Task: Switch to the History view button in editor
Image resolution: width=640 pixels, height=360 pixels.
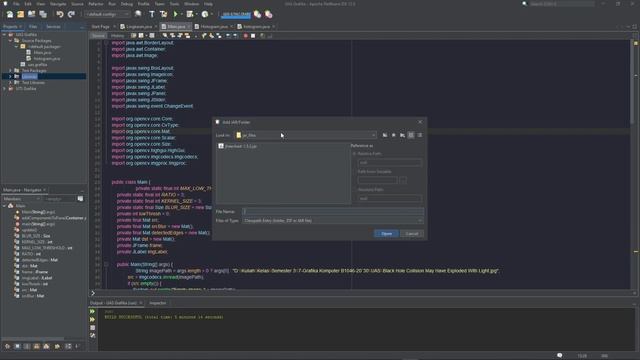Action: [x=118, y=36]
